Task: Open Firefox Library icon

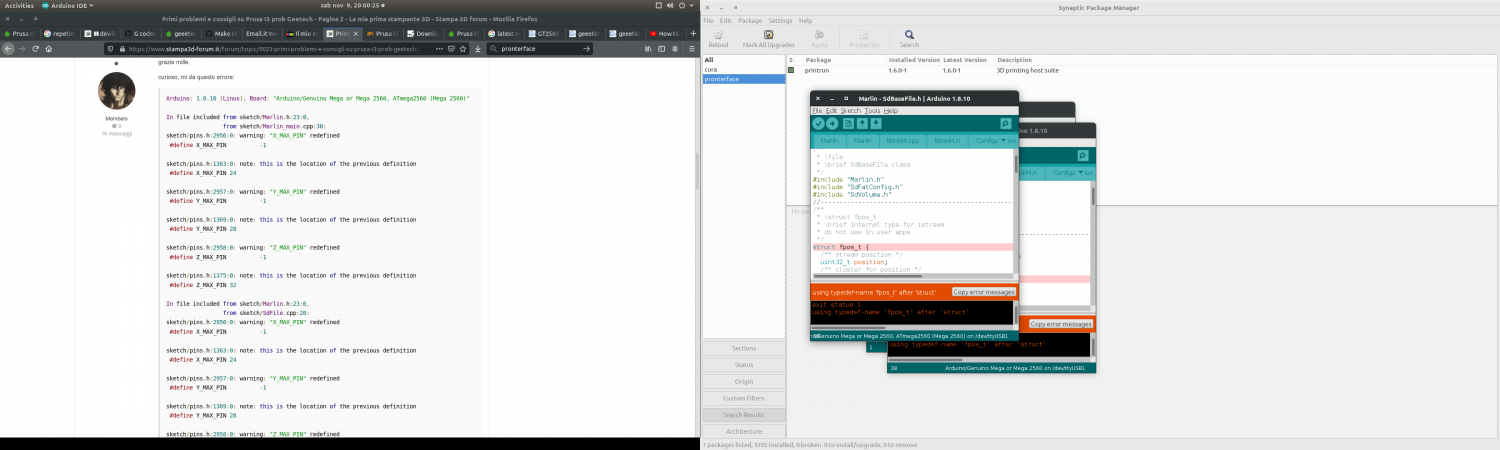Action: 648,48
